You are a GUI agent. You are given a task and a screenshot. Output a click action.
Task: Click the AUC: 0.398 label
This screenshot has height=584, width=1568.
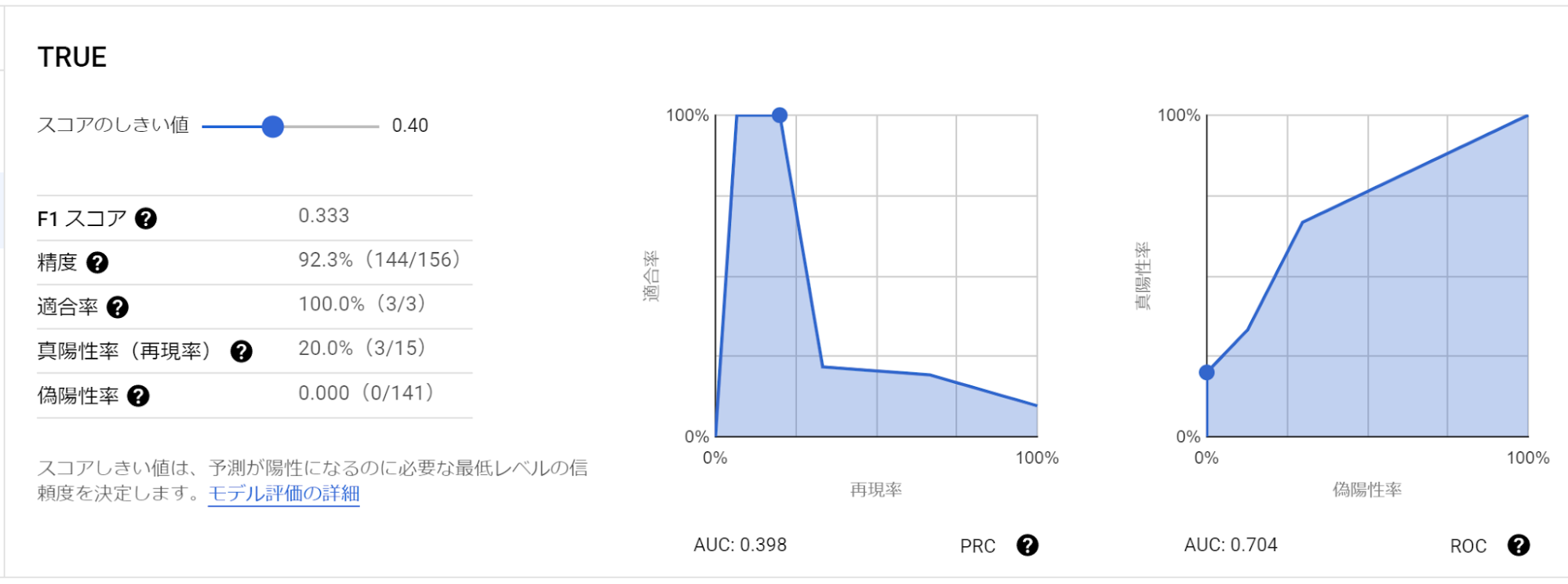pyautogui.click(x=740, y=545)
